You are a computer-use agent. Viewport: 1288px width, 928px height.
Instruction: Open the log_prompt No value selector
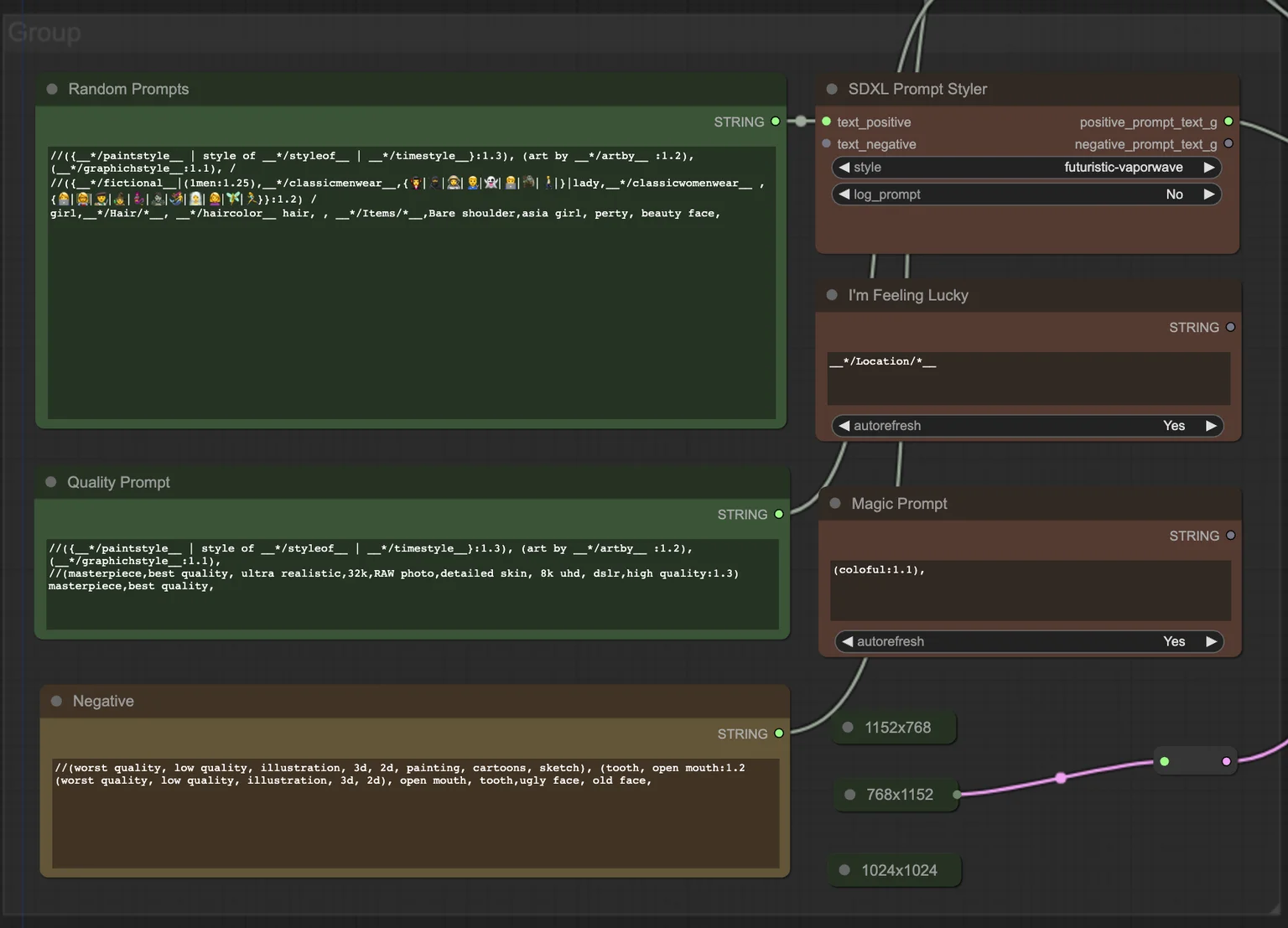(1174, 194)
